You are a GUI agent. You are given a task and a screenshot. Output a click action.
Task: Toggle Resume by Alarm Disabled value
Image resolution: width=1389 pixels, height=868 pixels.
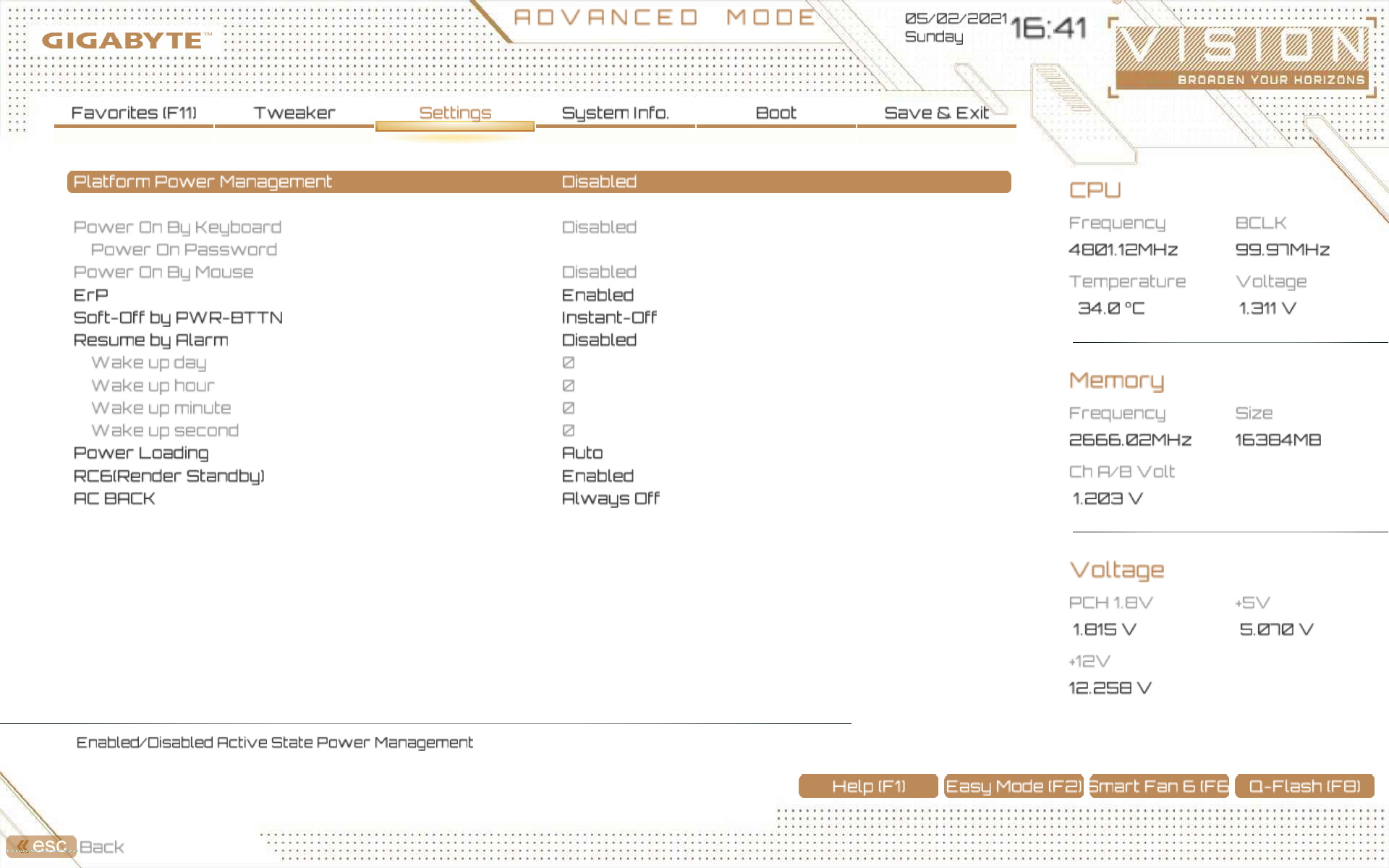pyautogui.click(x=599, y=340)
